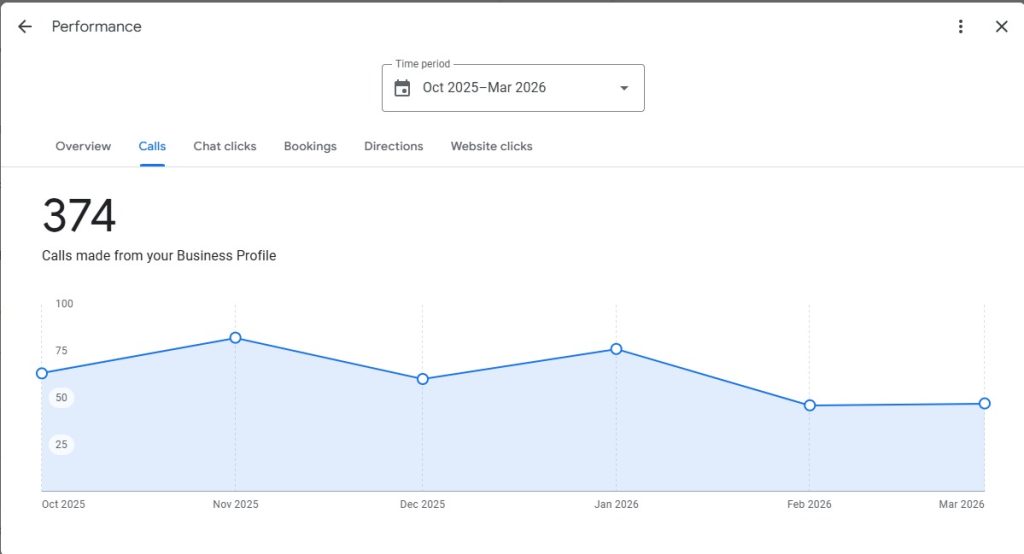The width and height of the screenshot is (1024, 554).
Task: Open the three-dot more options menu
Action: tap(961, 27)
